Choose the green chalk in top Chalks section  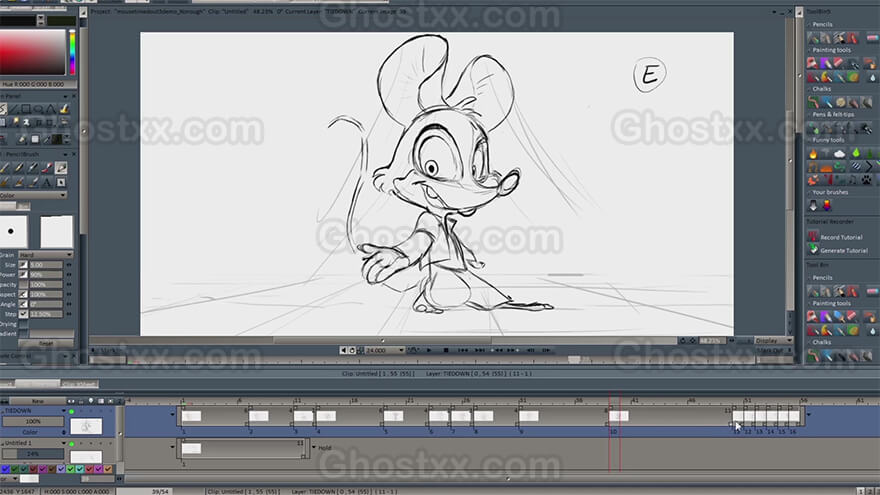click(x=813, y=102)
